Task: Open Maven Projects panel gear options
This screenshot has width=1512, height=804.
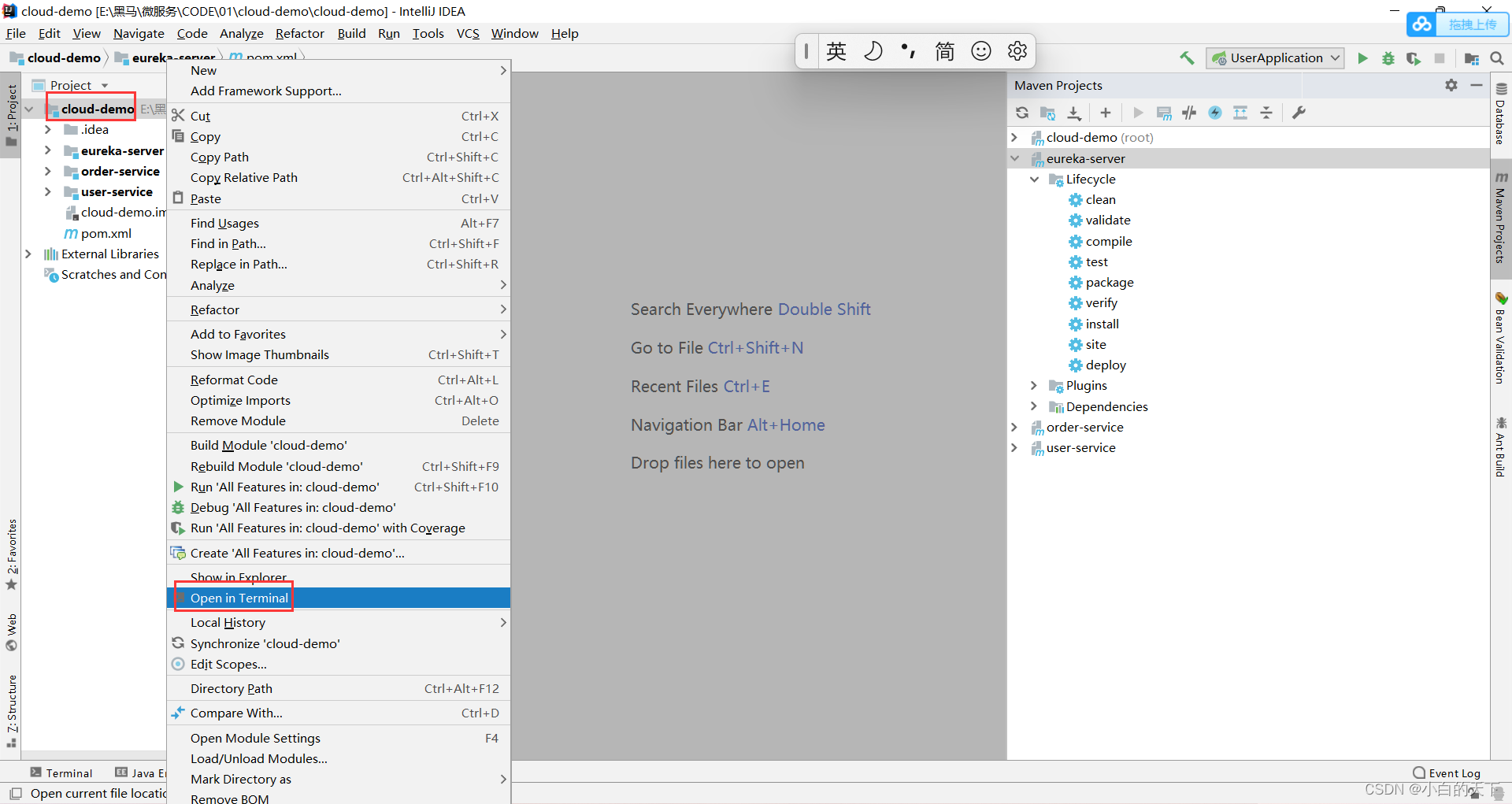Action: 1451,85
